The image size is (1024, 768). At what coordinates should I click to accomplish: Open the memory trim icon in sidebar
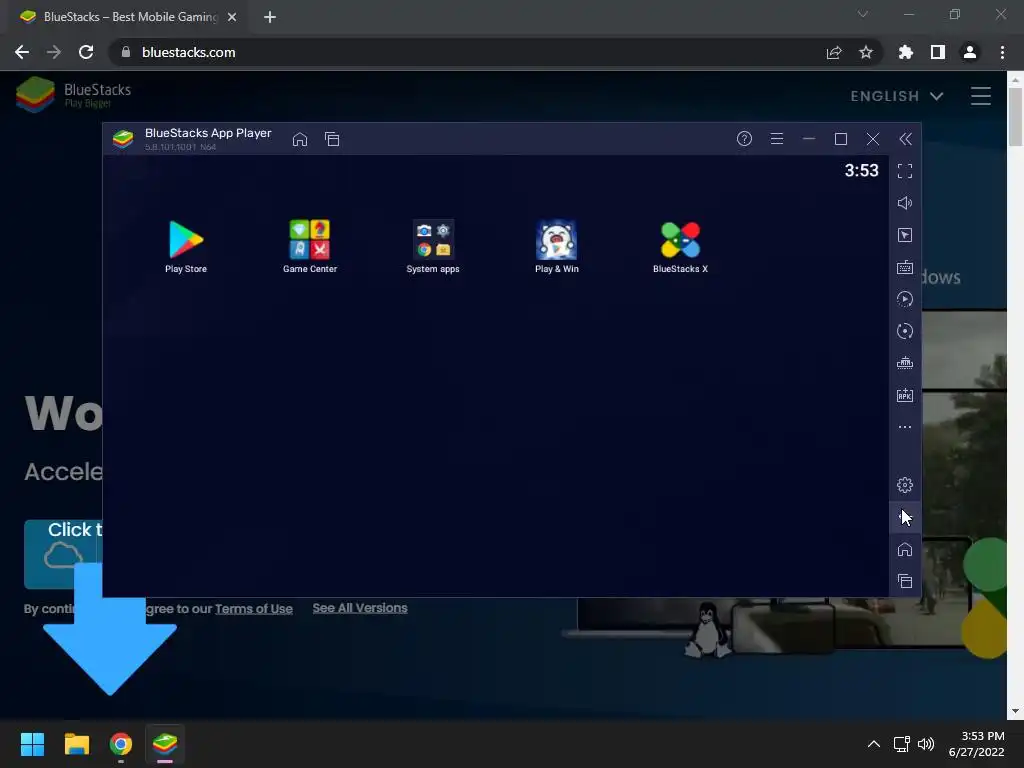904,363
